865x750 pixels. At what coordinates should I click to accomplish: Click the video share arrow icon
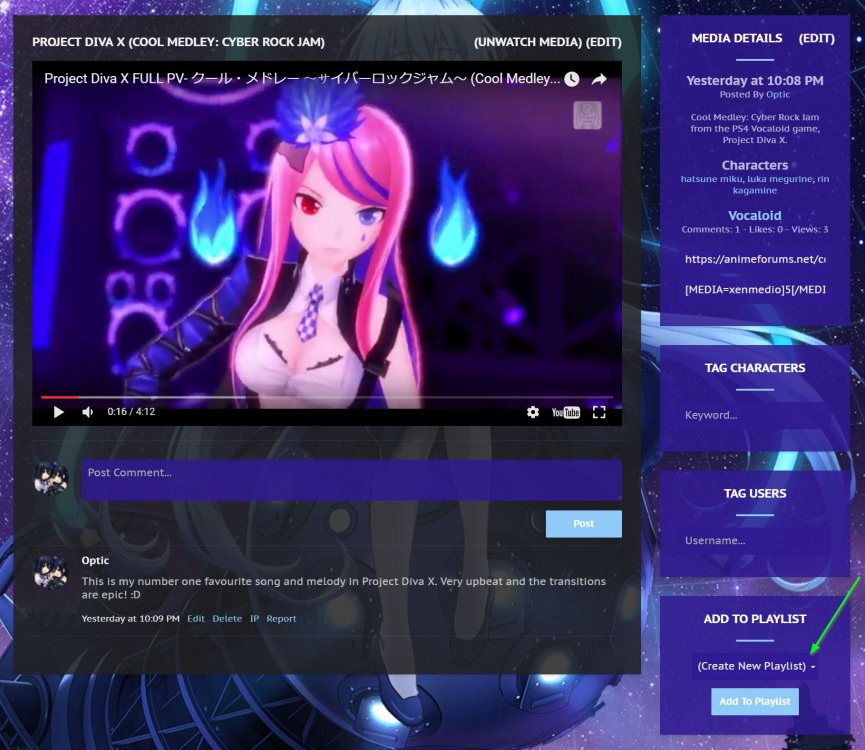pos(599,79)
